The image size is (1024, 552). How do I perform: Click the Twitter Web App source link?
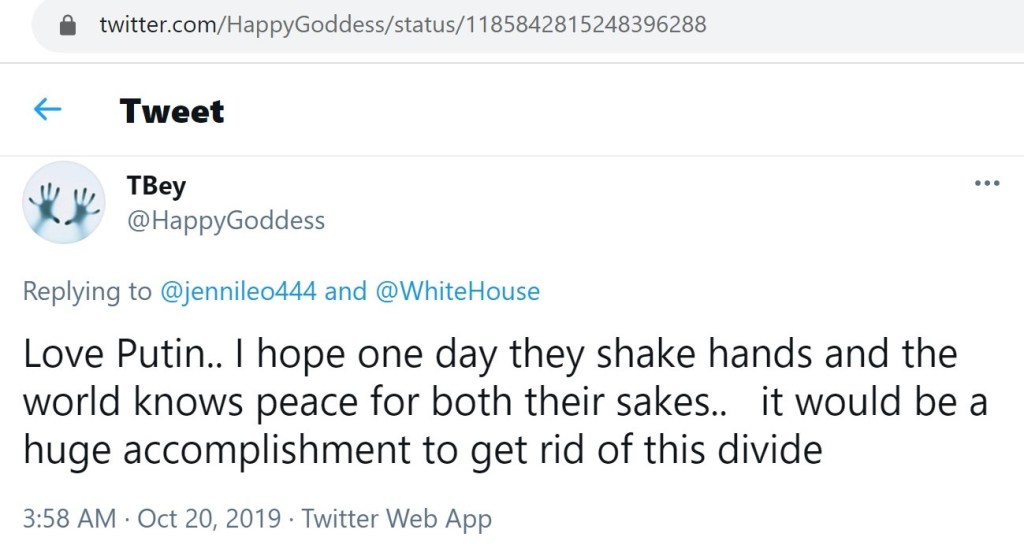pyautogui.click(x=397, y=519)
